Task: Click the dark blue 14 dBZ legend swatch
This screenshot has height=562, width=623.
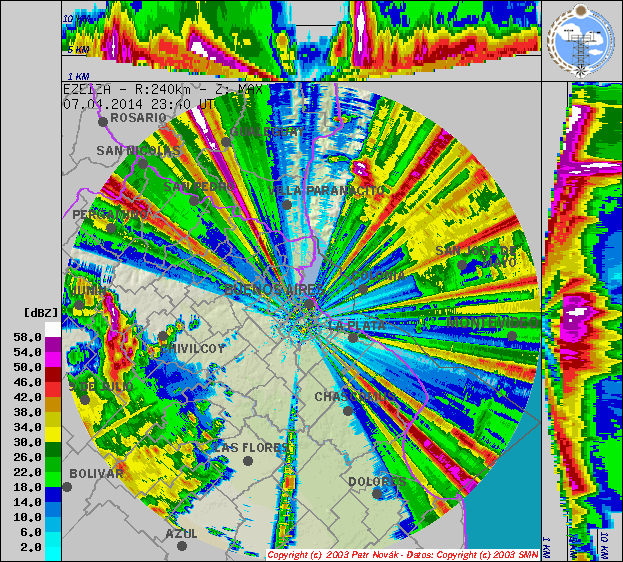Action: (x=53, y=494)
